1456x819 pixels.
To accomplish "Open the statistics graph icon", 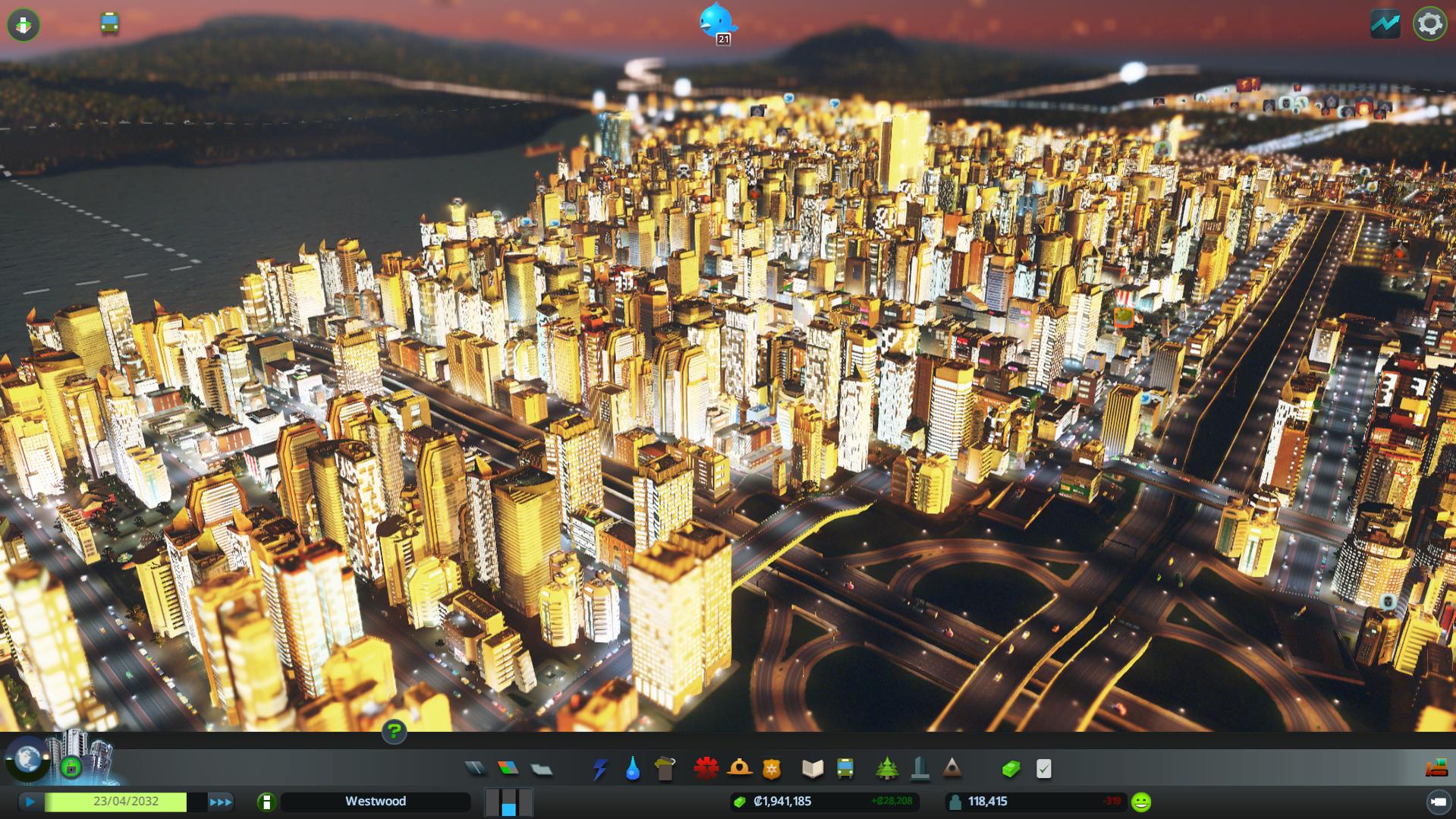I will pos(1385,24).
